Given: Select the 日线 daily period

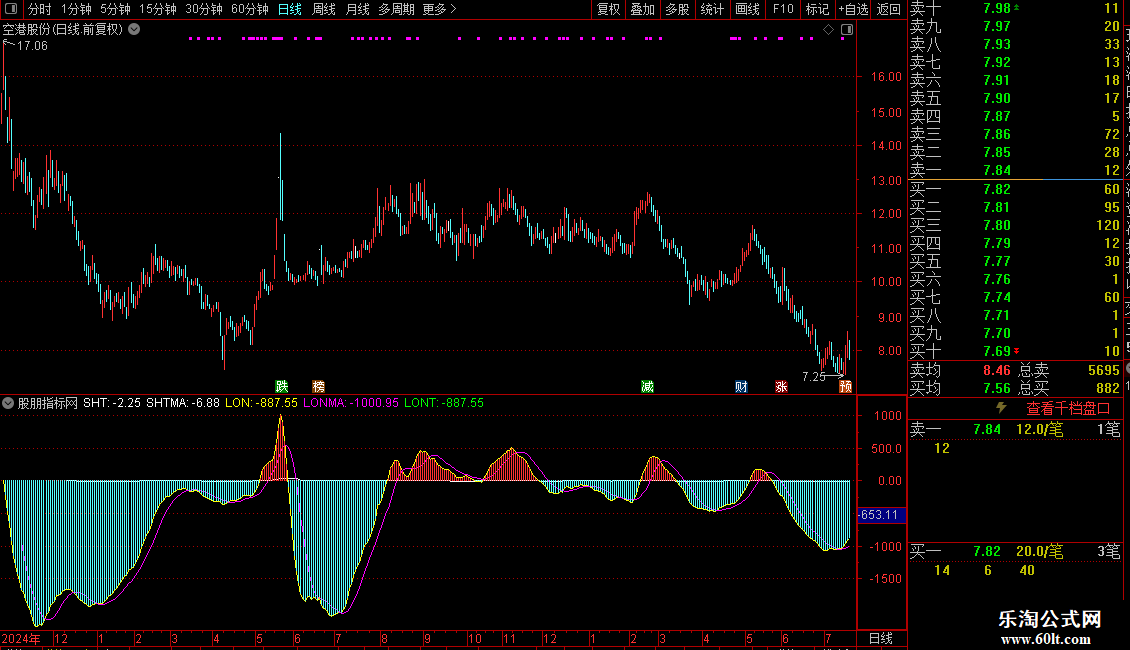Looking at the screenshot, I should (290, 9).
